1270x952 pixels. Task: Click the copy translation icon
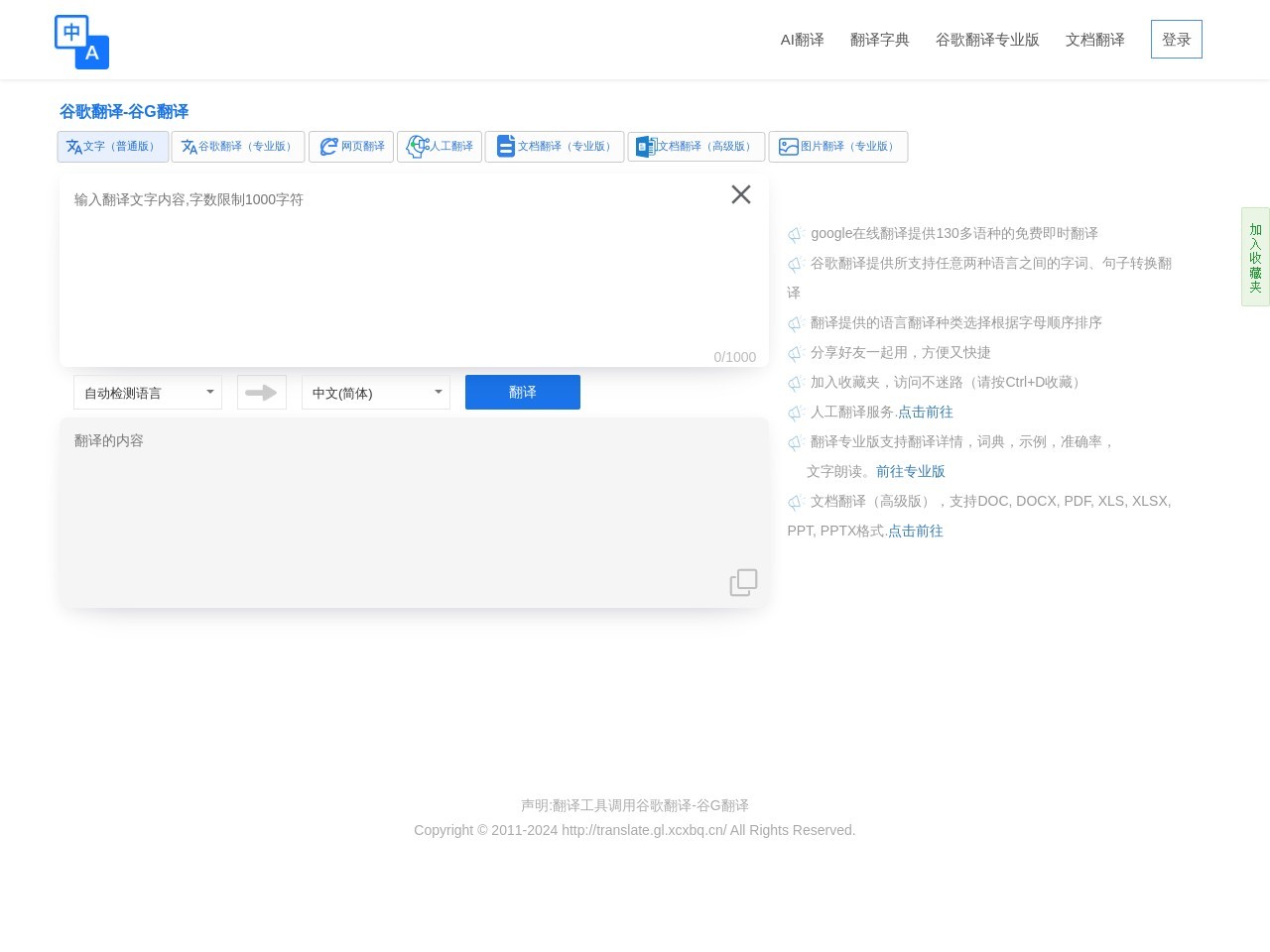[x=743, y=582]
